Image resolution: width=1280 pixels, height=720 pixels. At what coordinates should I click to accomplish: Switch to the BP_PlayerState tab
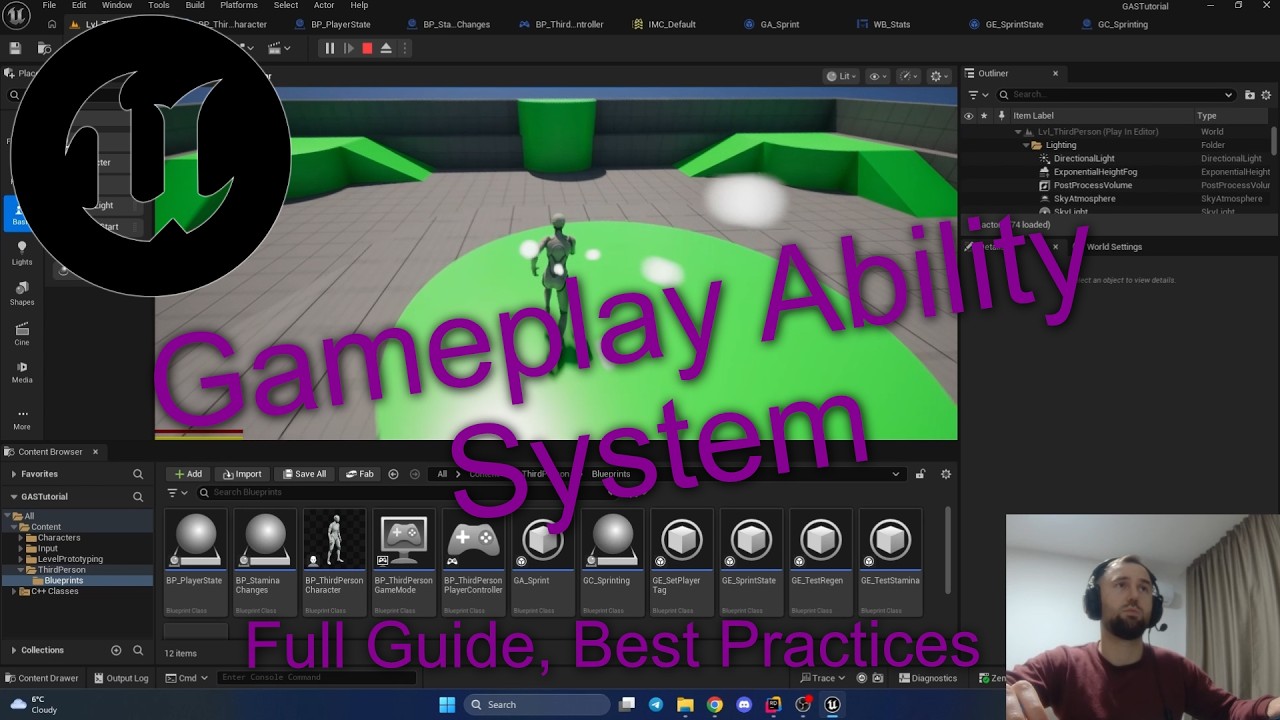coord(340,24)
